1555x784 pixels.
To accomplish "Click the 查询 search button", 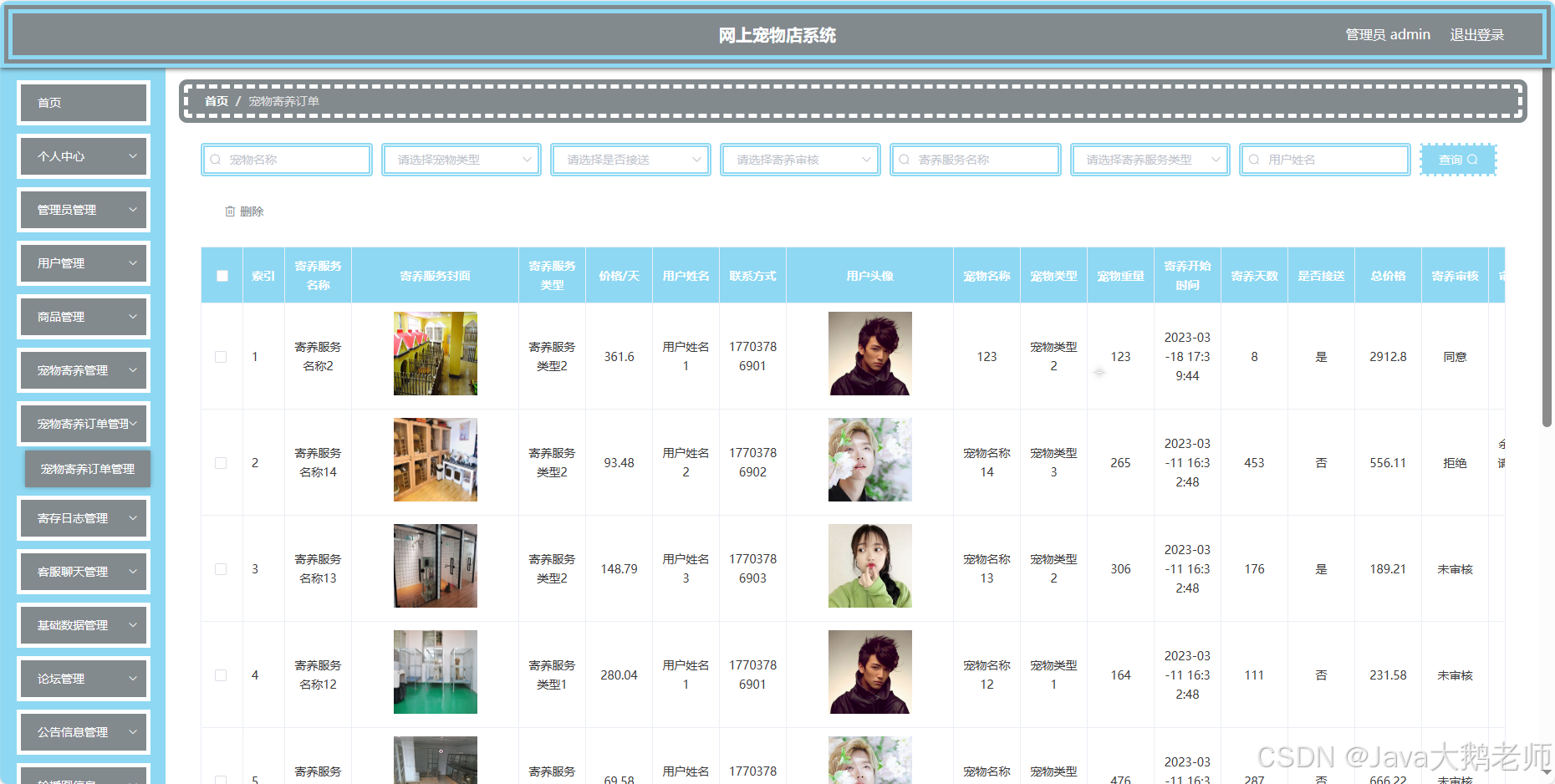I will [x=1458, y=160].
